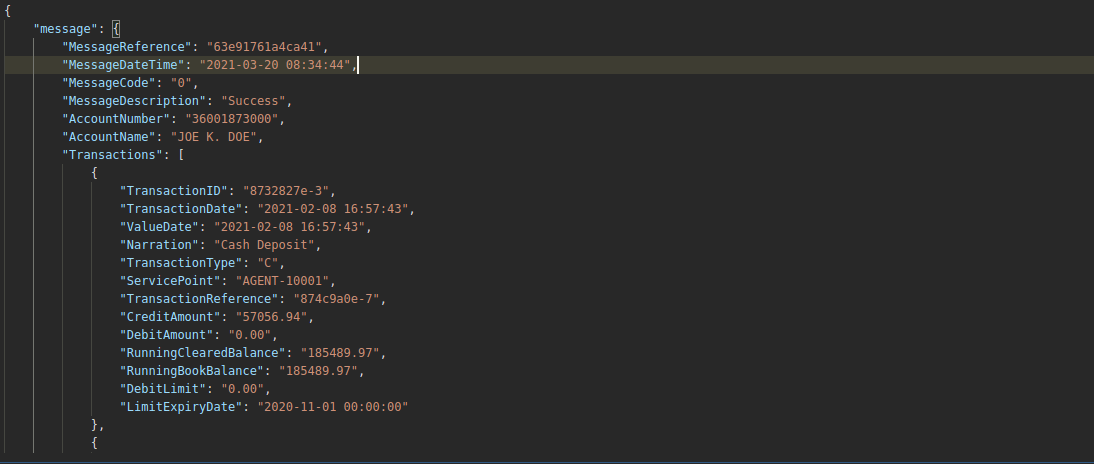The width and height of the screenshot is (1094, 464).
Task: Select the value "JOE K. DOE"
Action: pyautogui.click(x=213, y=137)
